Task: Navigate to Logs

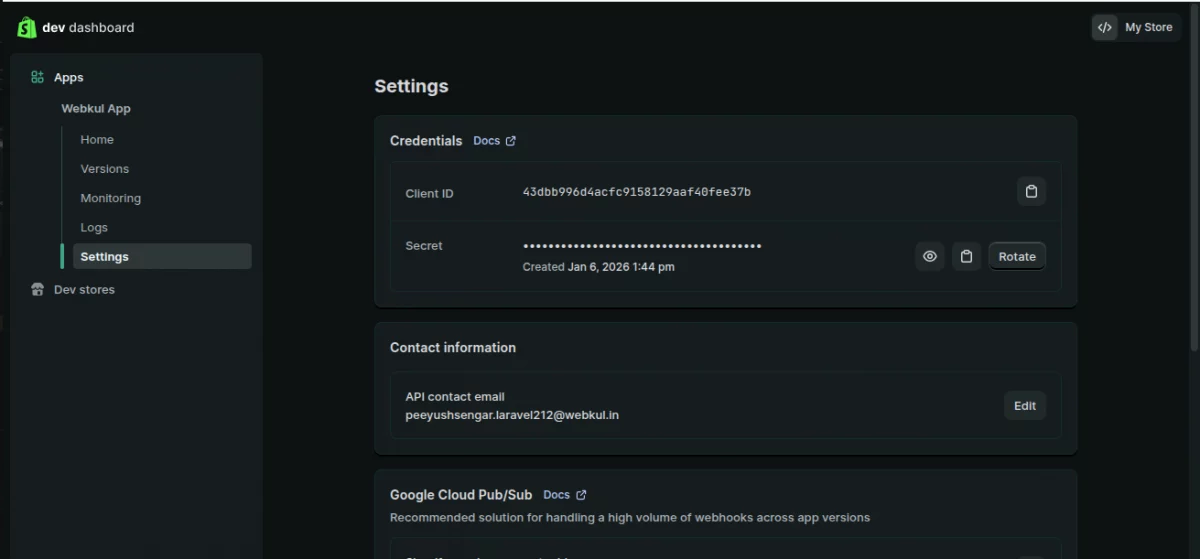Action: click(94, 228)
